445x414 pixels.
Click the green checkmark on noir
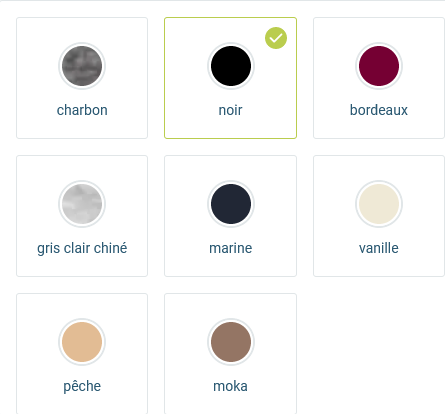tap(276, 38)
